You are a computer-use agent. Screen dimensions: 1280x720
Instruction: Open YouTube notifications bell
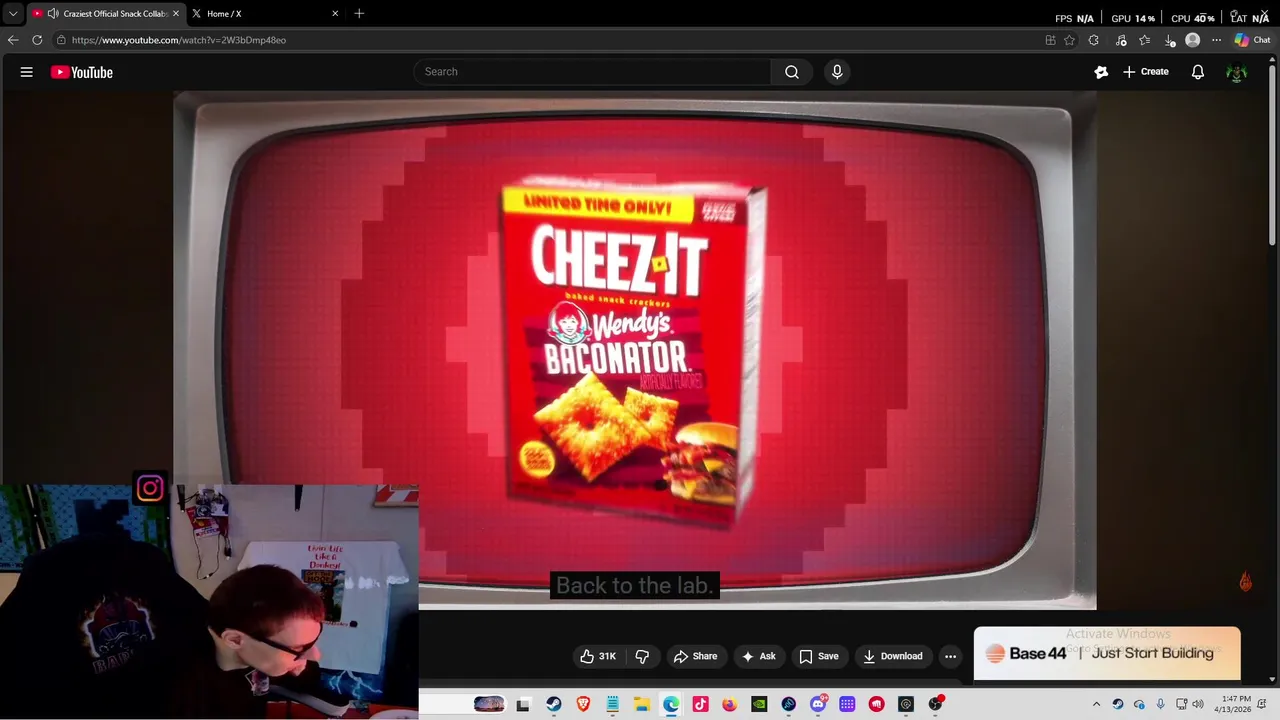(1198, 72)
